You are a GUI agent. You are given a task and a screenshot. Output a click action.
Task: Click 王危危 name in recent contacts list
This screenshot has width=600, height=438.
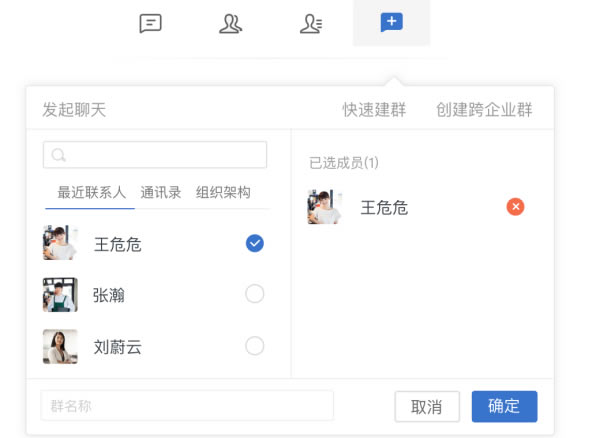[117, 244]
